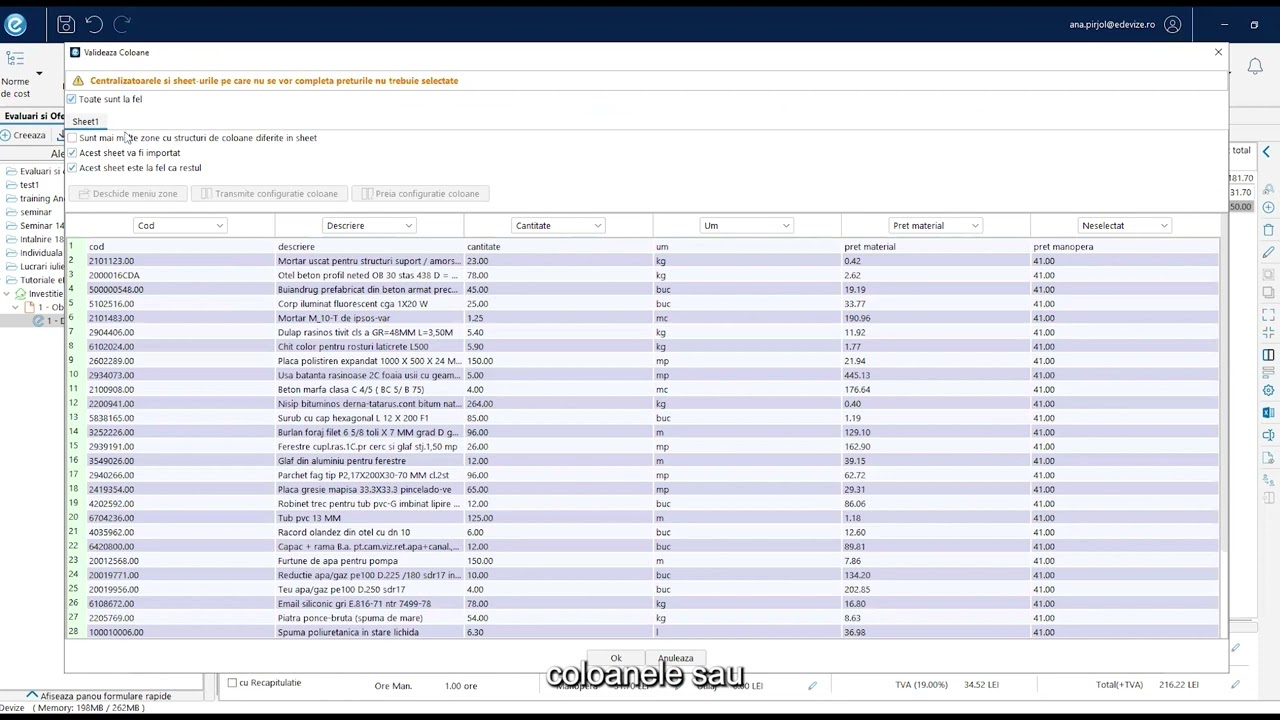Click the column layout sidebar icon

[1268, 354]
